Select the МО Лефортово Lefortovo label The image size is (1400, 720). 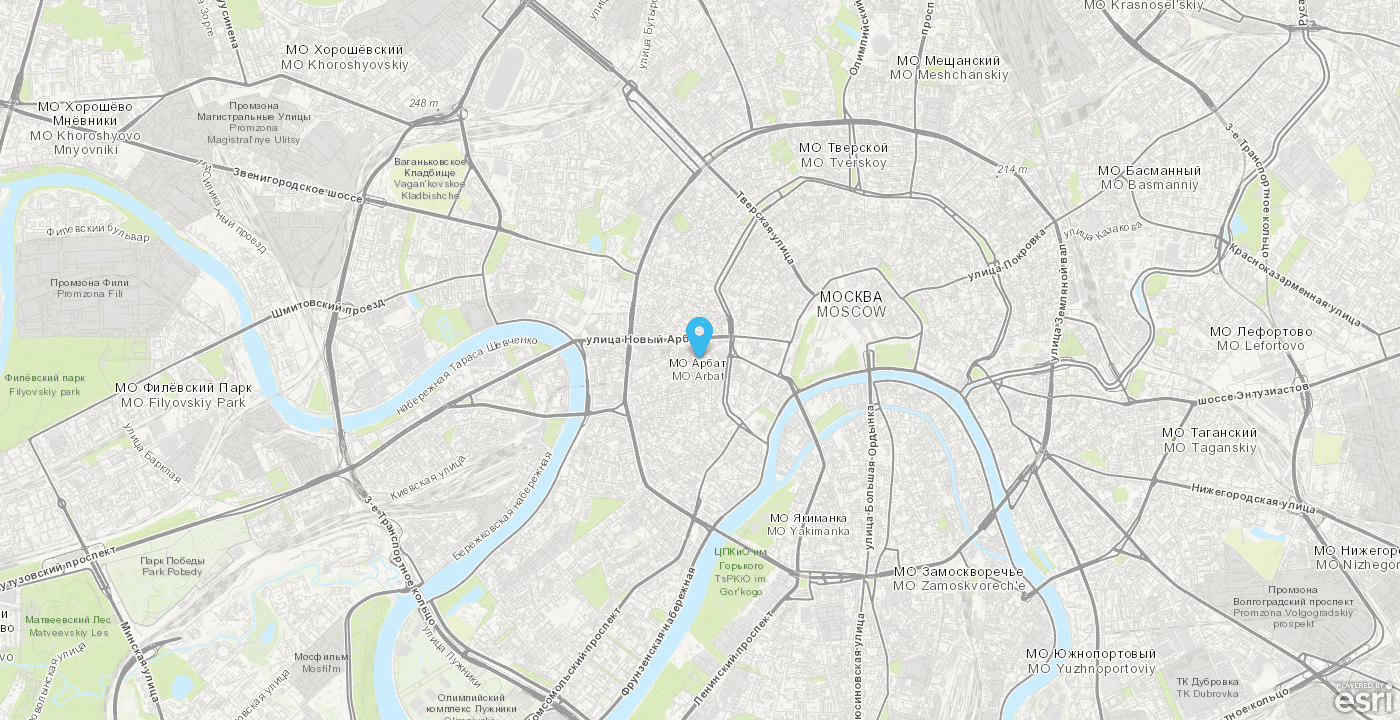1260,339
